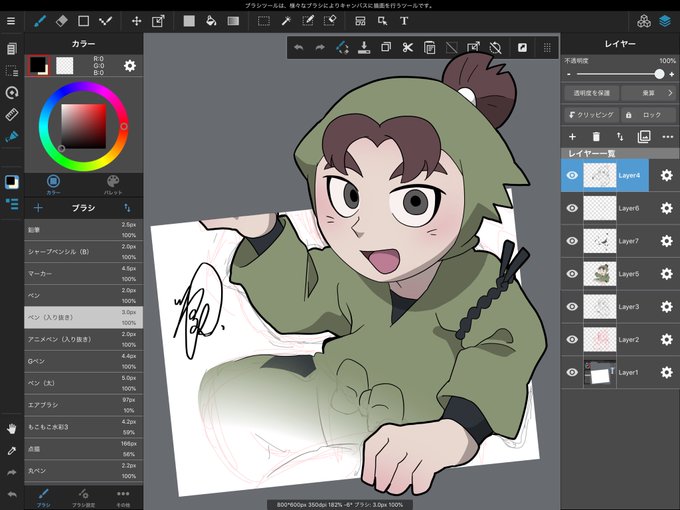Hide Layer3 with eye icon
The width and height of the screenshot is (680, 510).
click(572, 307)
